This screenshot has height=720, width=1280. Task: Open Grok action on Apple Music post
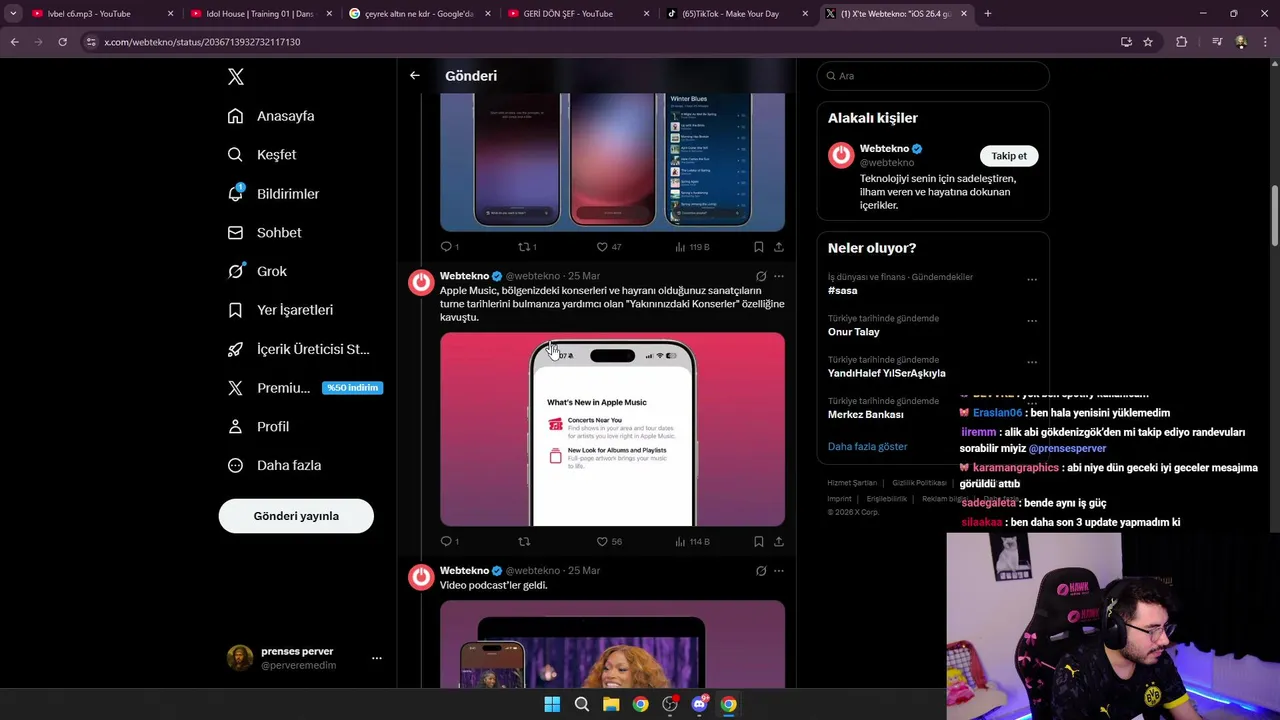tap(761, 276)
